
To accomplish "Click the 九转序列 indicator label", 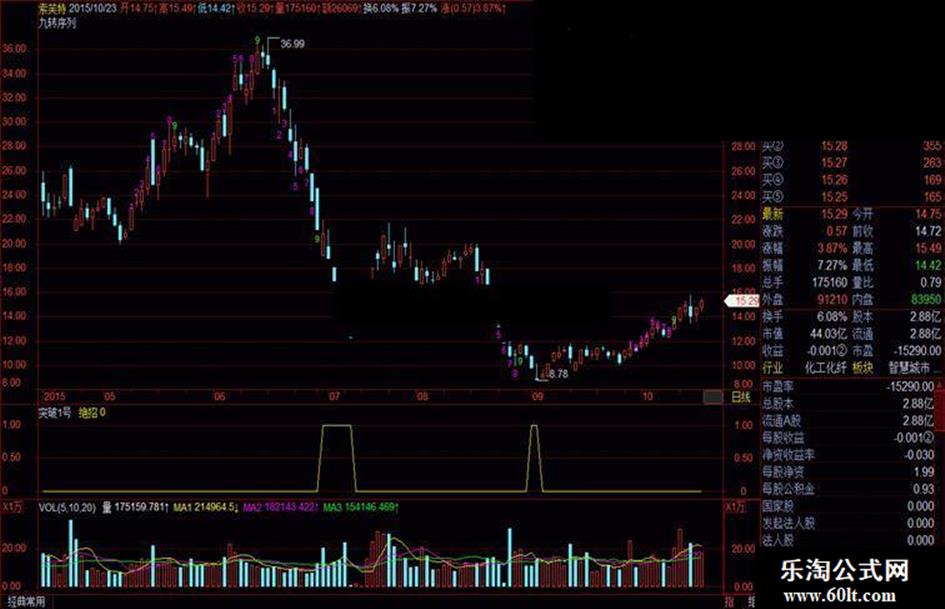I will (57, 24).
